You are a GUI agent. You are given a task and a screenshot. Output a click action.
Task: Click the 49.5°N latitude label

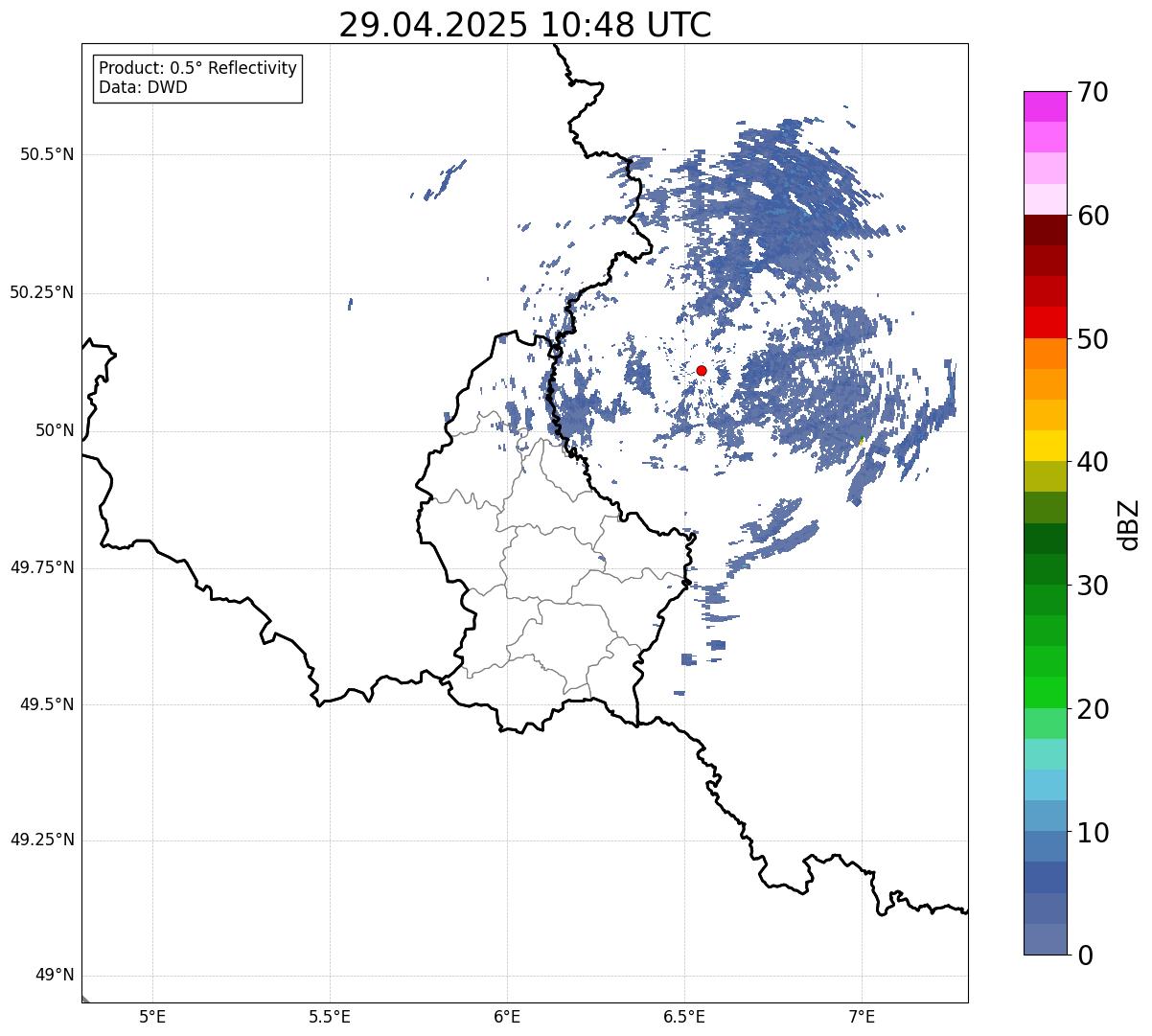[46, 704]
